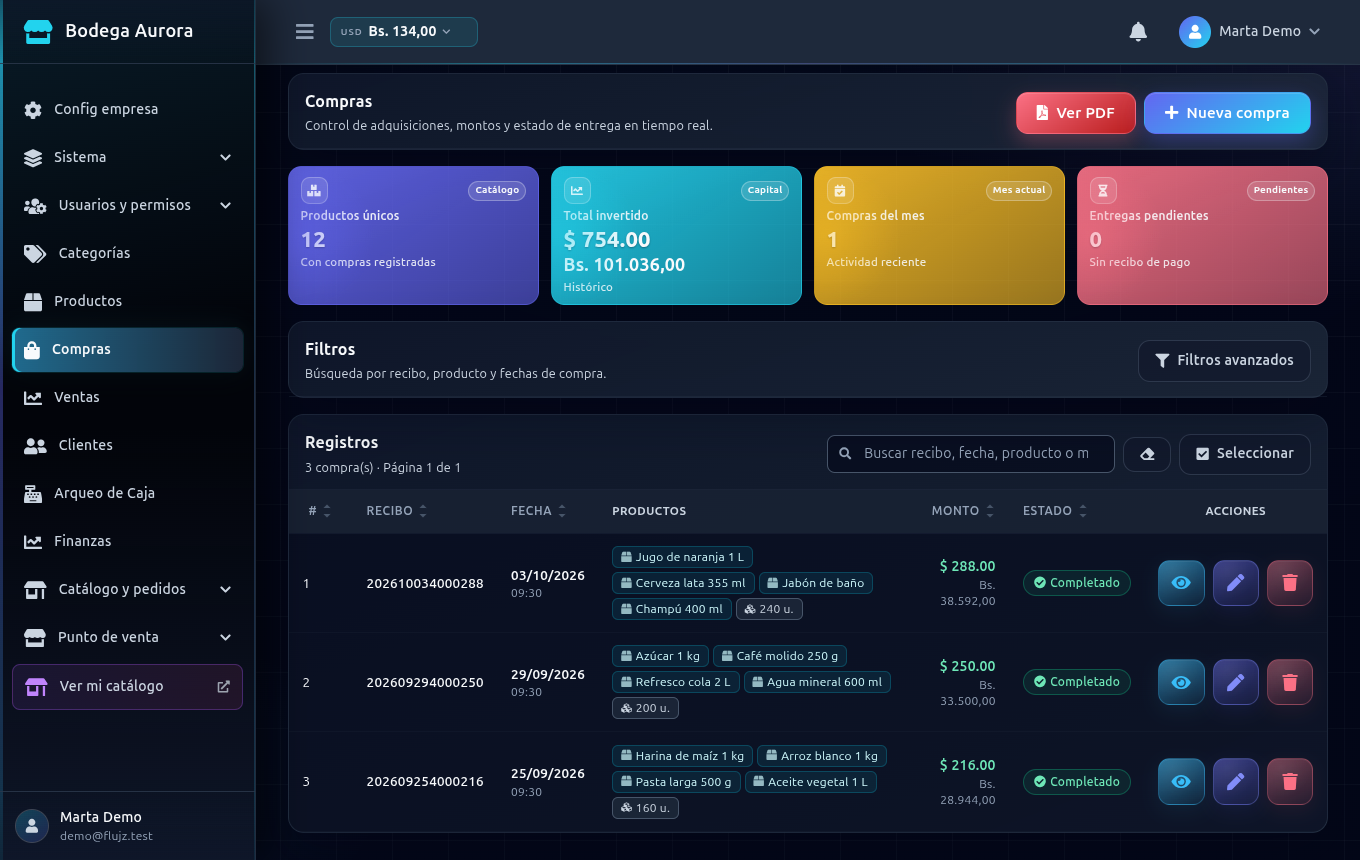The width and height of the screenshot is (1360, 860).
Task: Click the Bodega Aurora store logo
Action: click(38, 31)
